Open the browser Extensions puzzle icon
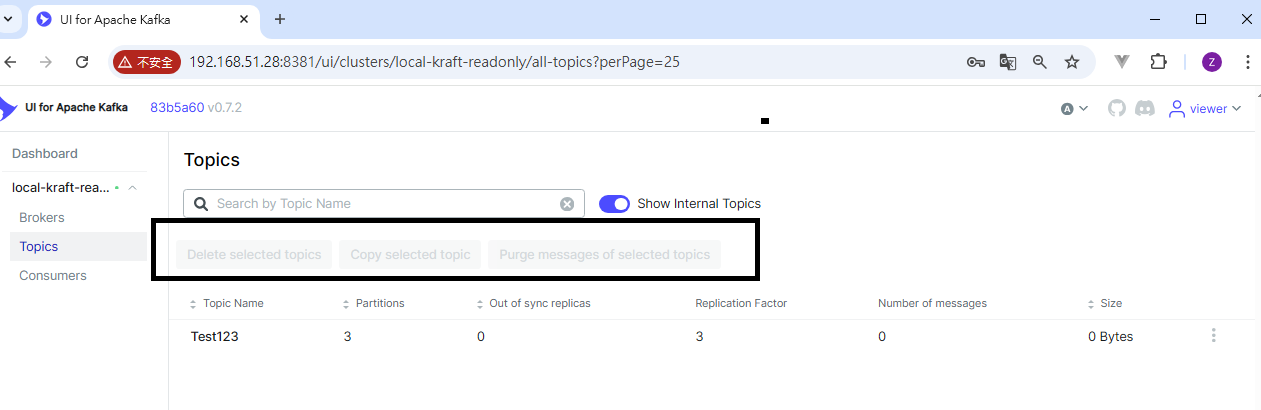Screen dimensions: 1261x410 click(1158, 62)
